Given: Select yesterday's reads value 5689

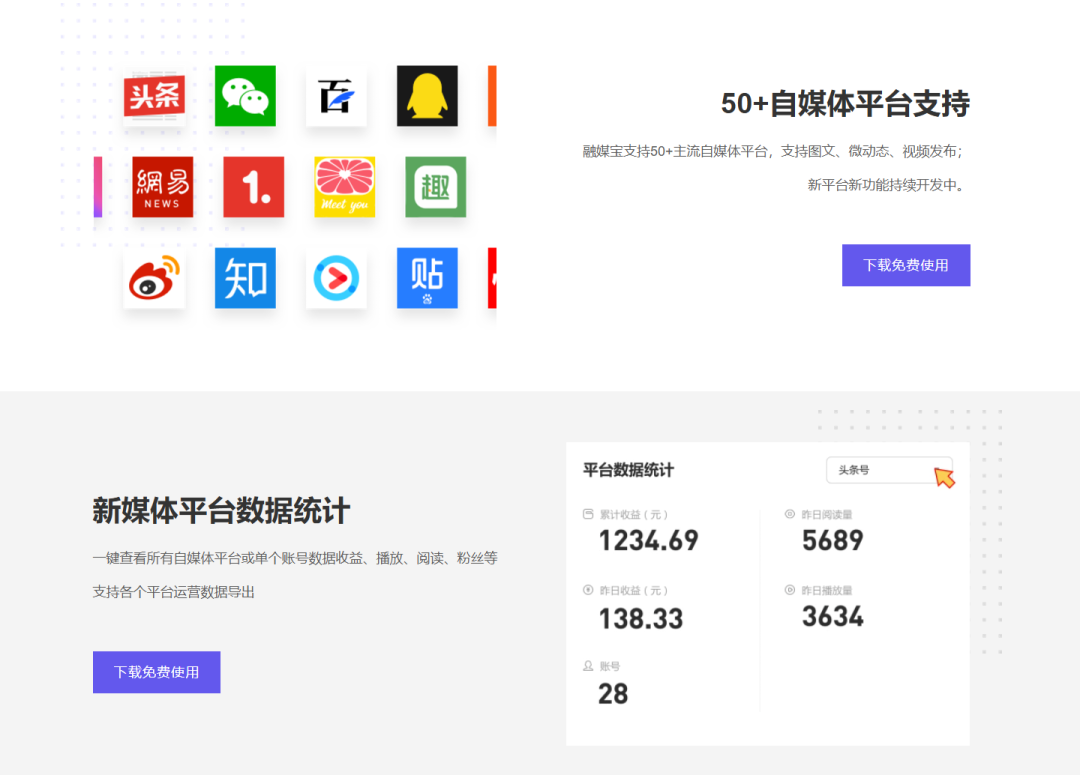Looking at the screenshot, I should coord(833,540).
